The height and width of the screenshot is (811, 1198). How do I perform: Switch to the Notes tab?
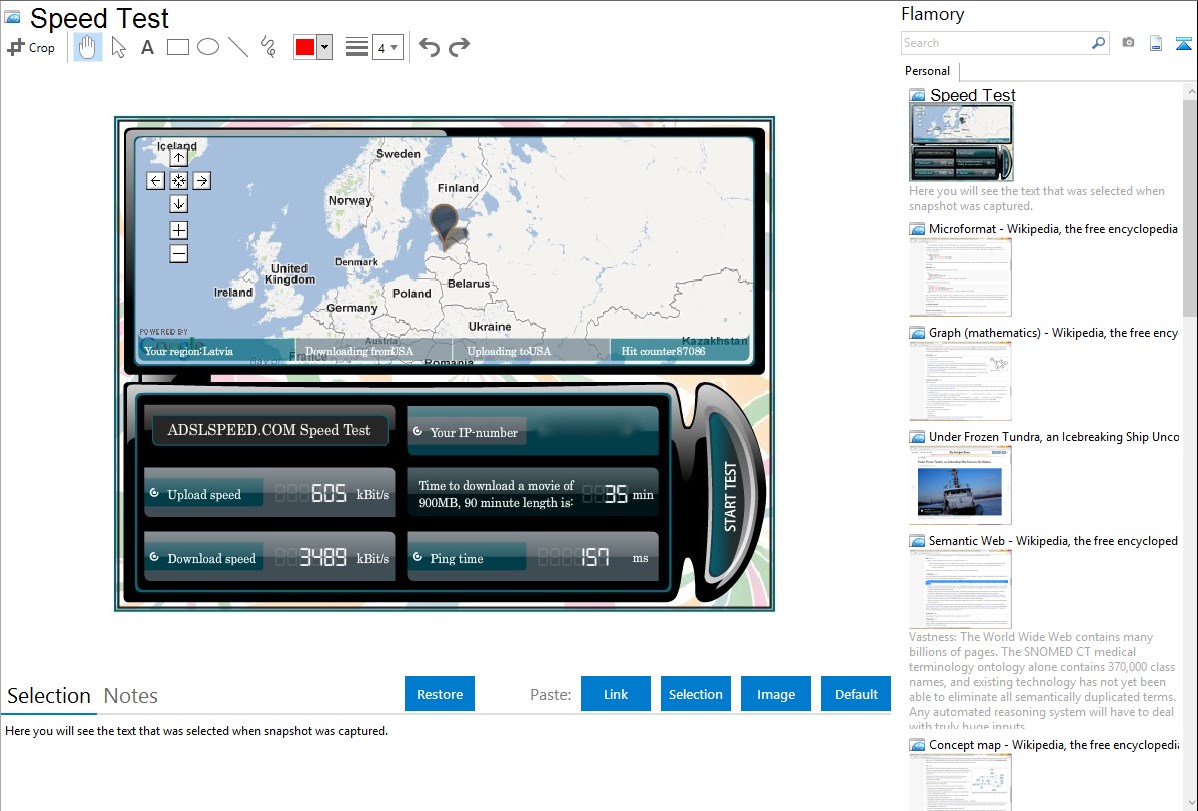coord(131,696)
